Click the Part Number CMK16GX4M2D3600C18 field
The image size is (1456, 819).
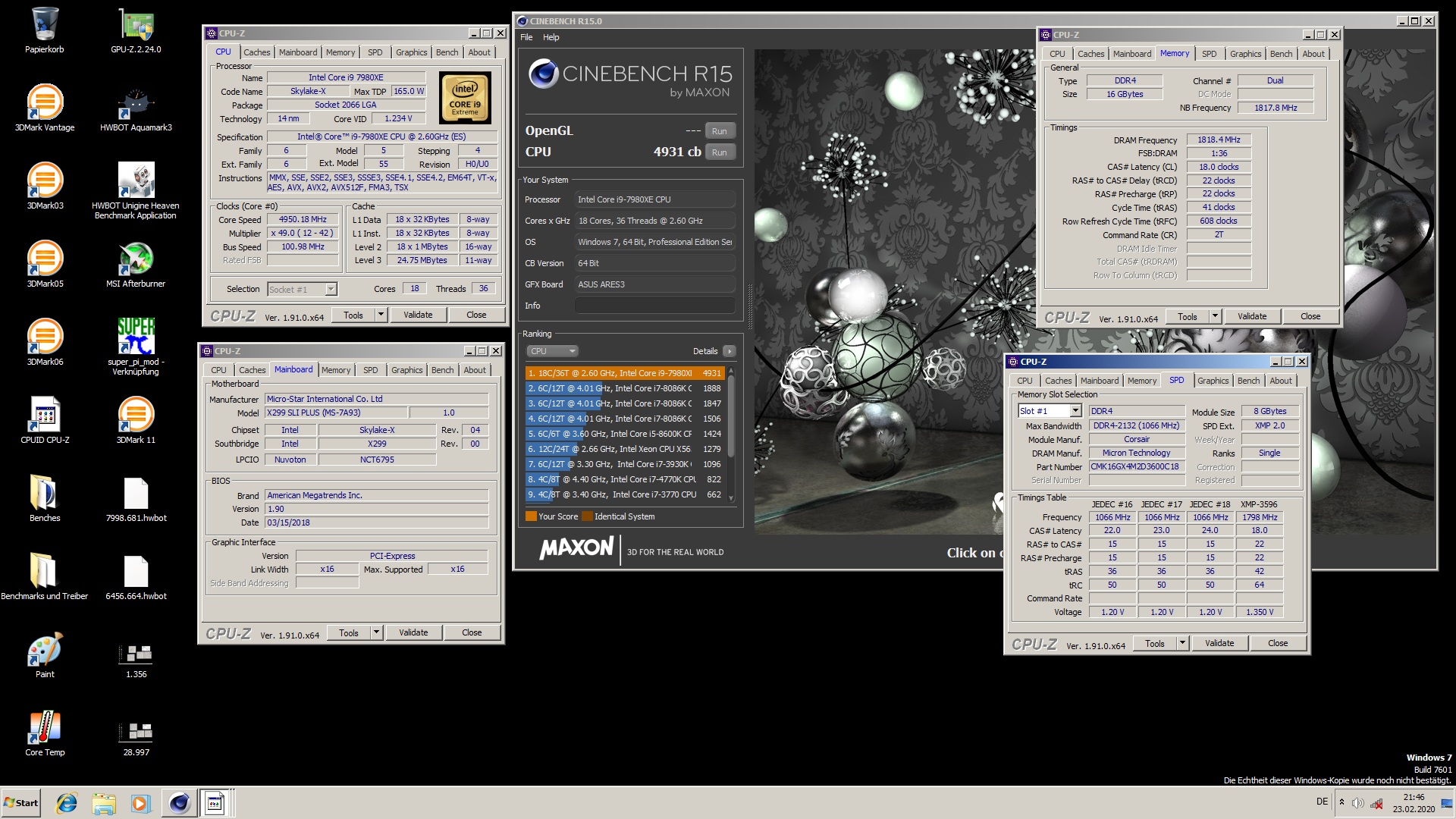coord(1136,466)
